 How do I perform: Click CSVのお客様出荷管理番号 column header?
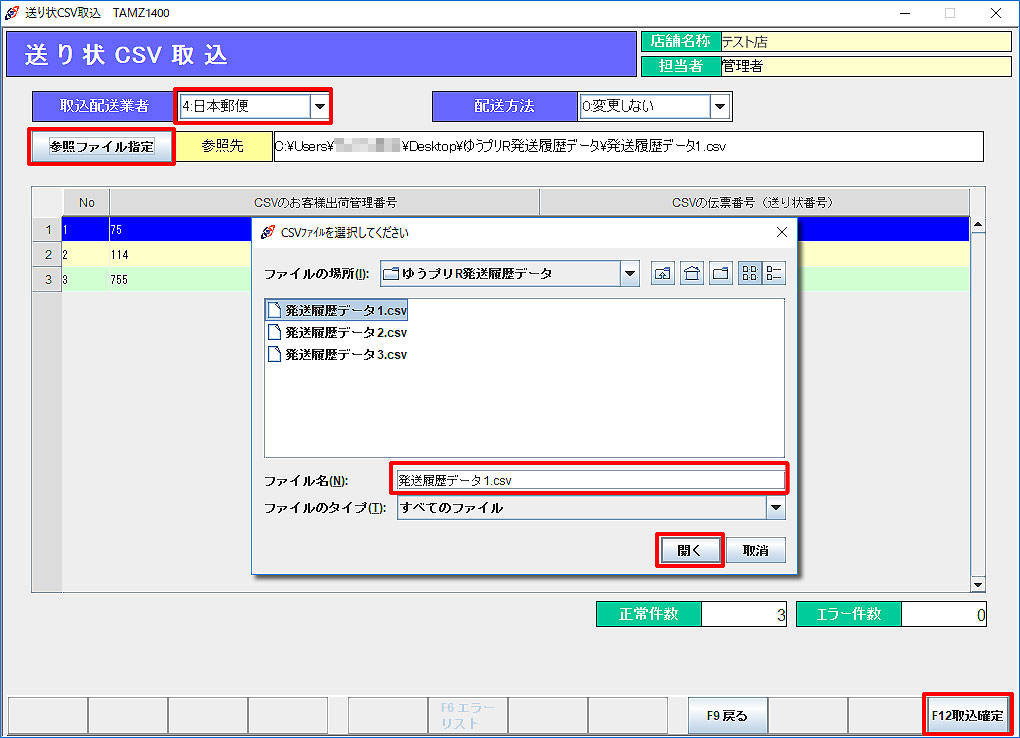(x=325, y=202)
